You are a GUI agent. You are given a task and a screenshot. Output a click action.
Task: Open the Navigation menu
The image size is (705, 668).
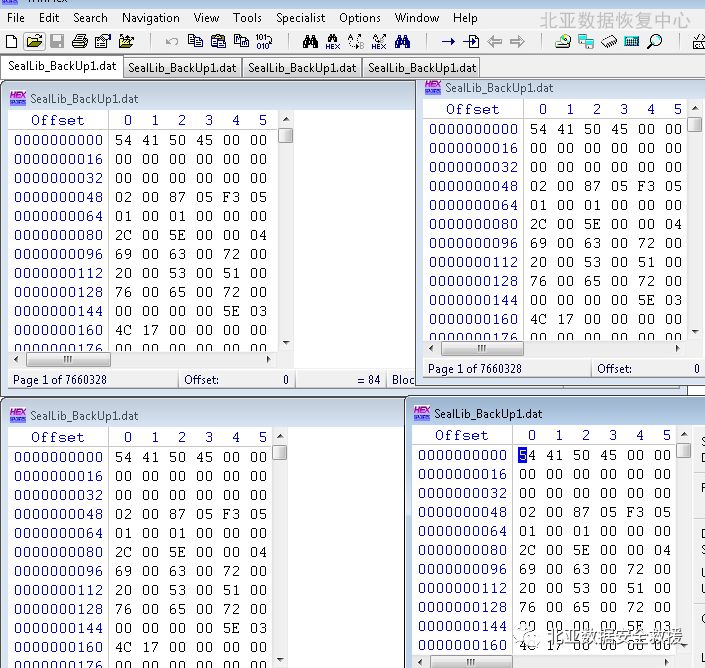click(x=151, y=18)
